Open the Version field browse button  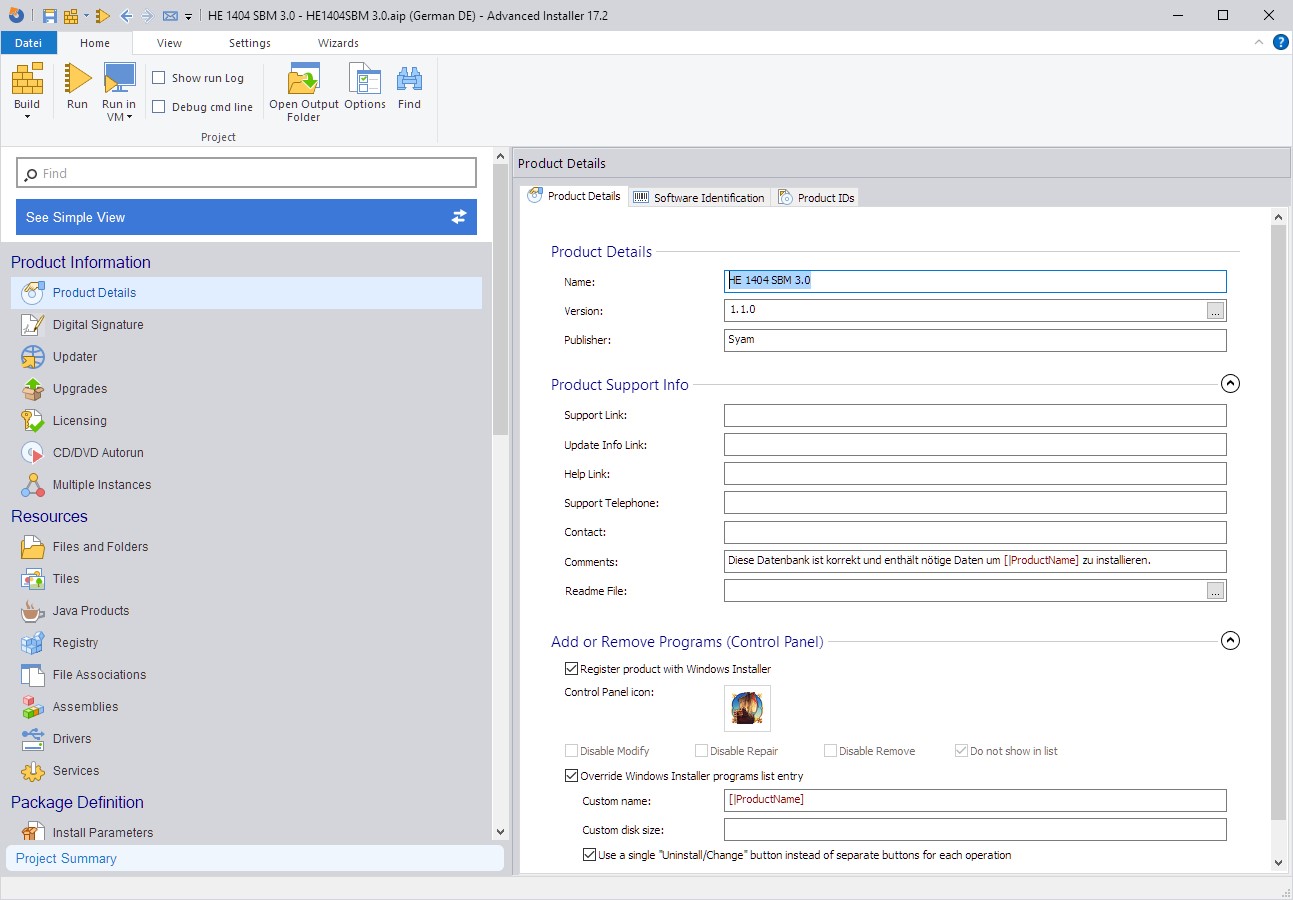coord(1215,311)
